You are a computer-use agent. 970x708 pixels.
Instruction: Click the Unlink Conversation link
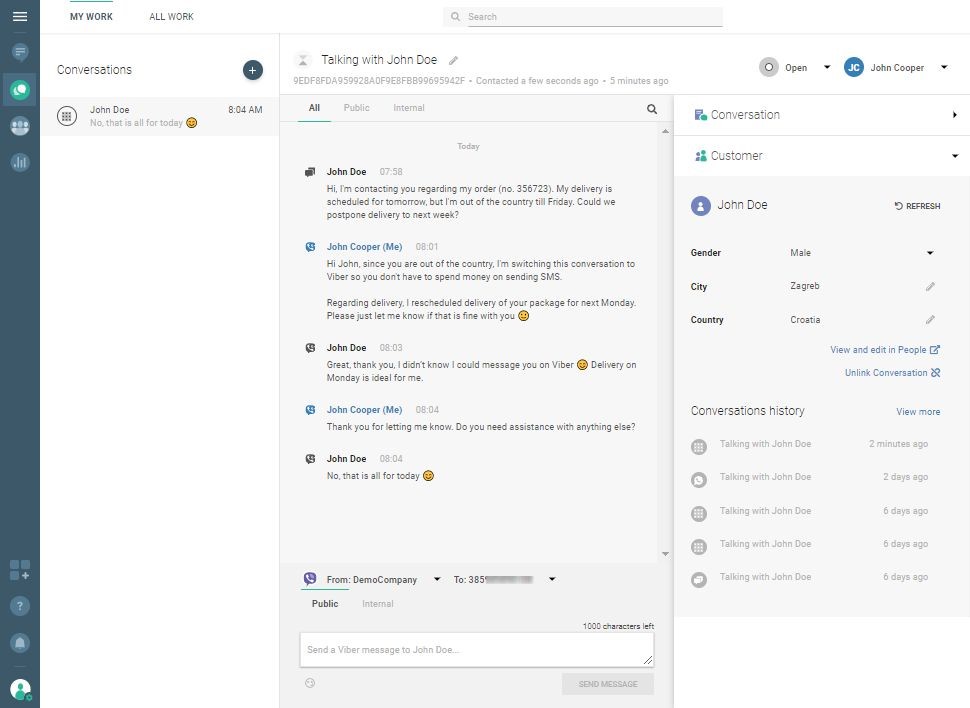click(x=891, y=373)
